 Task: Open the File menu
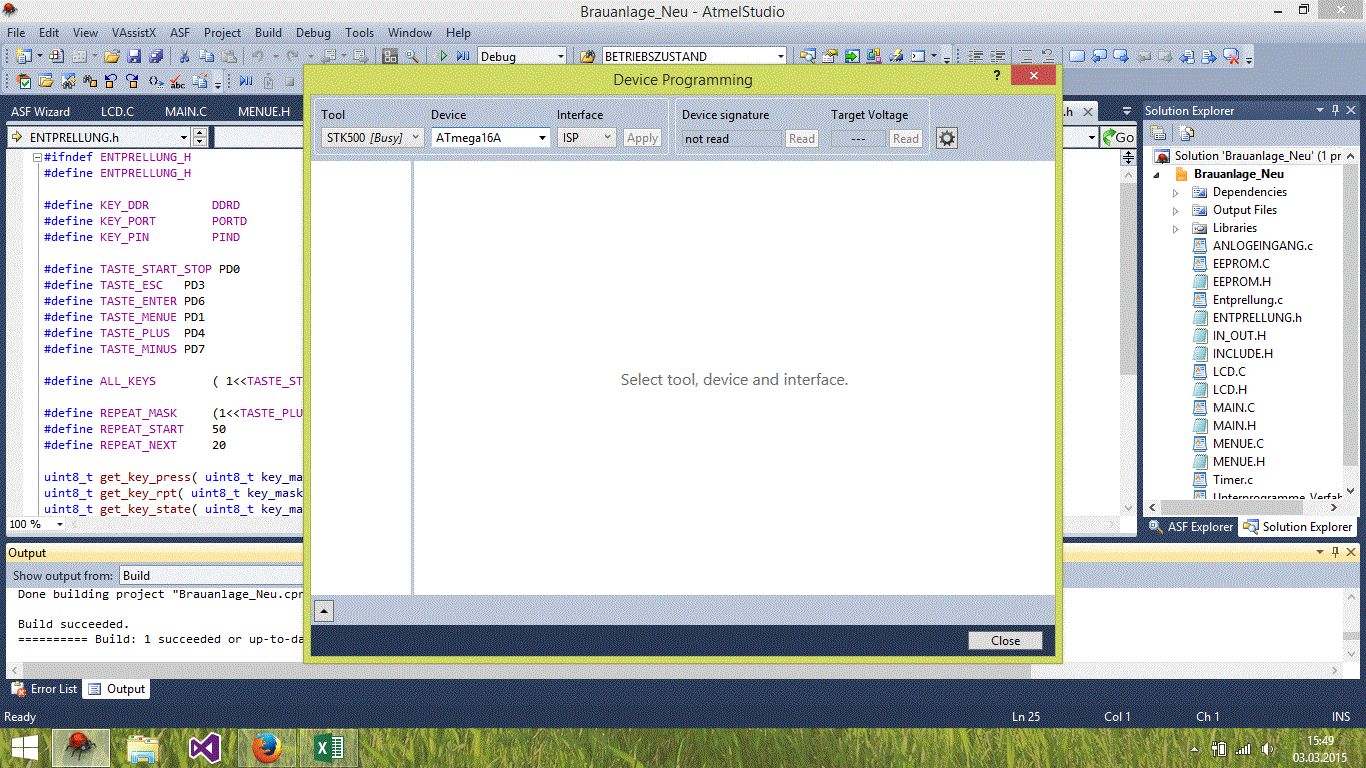click(16, 32)
